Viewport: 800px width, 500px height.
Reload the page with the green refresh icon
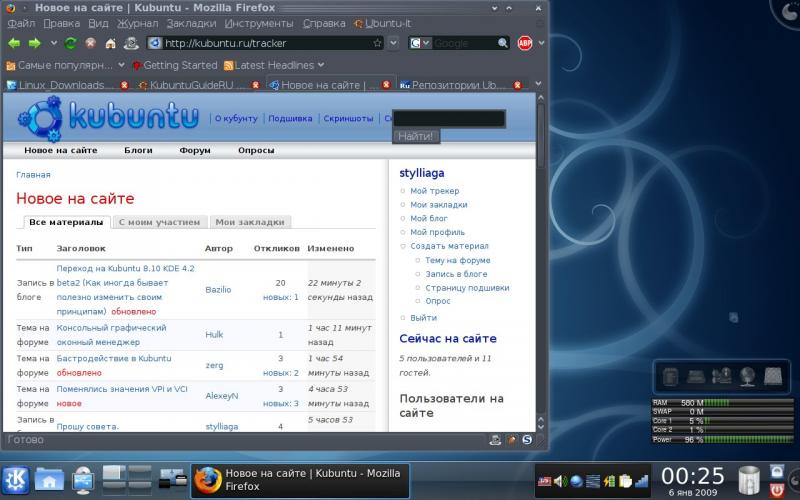click(70, 43)
